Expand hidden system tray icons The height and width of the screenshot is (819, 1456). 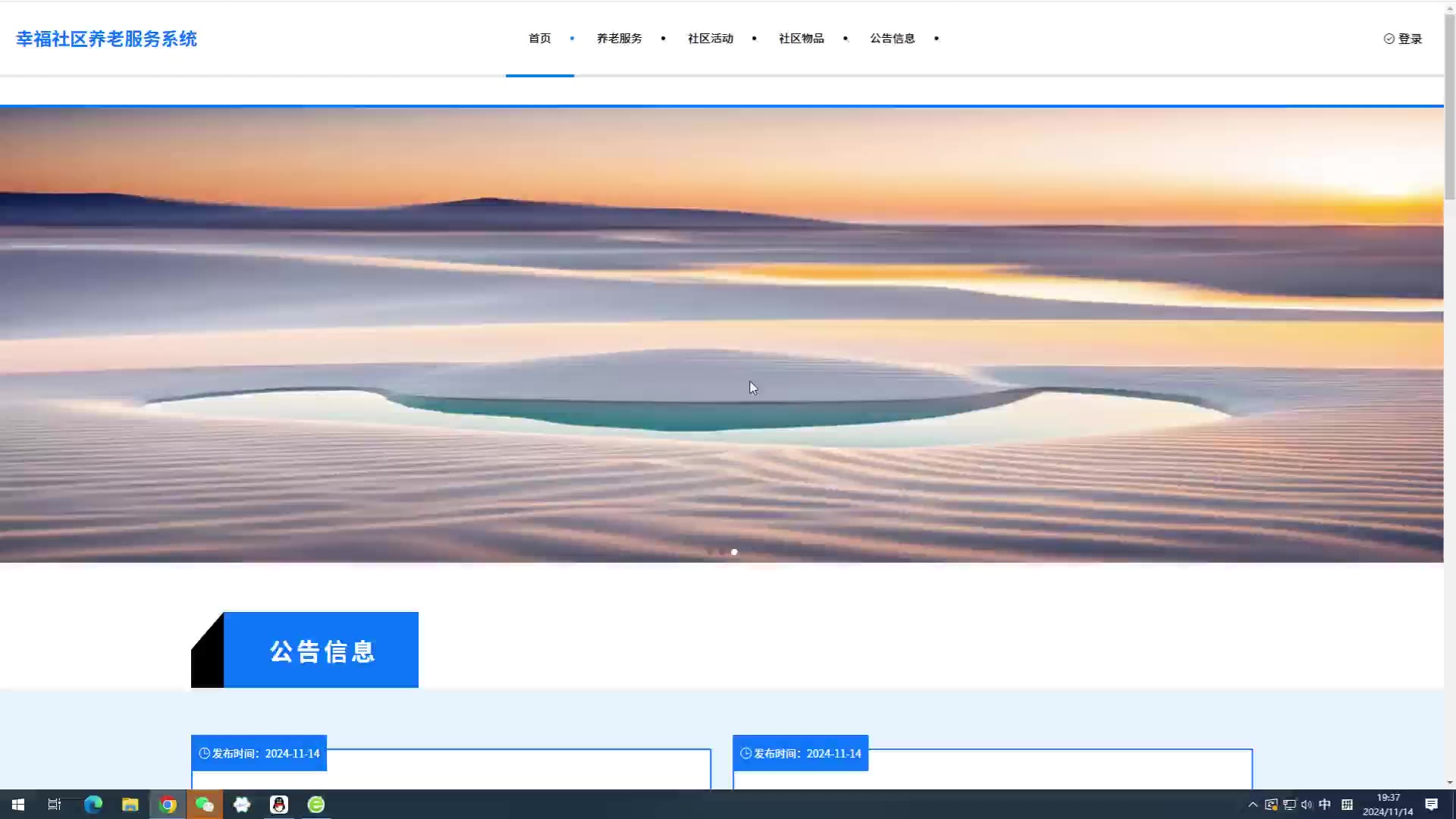1253,805
